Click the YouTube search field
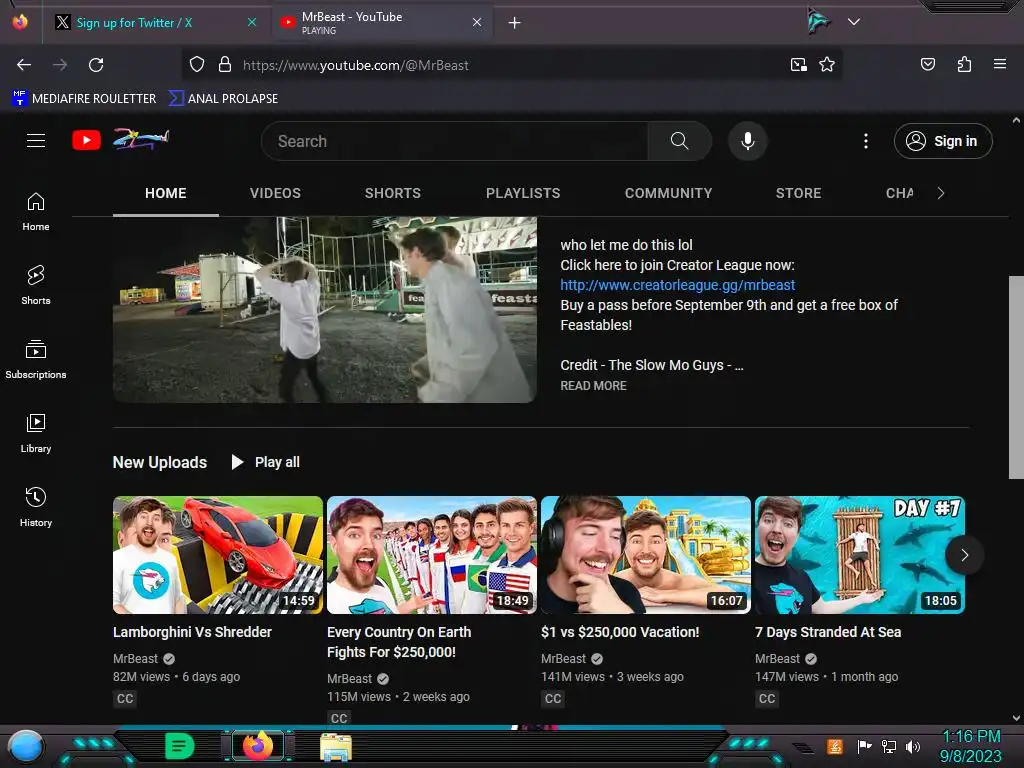1024x768 pixels. [455, 141]
